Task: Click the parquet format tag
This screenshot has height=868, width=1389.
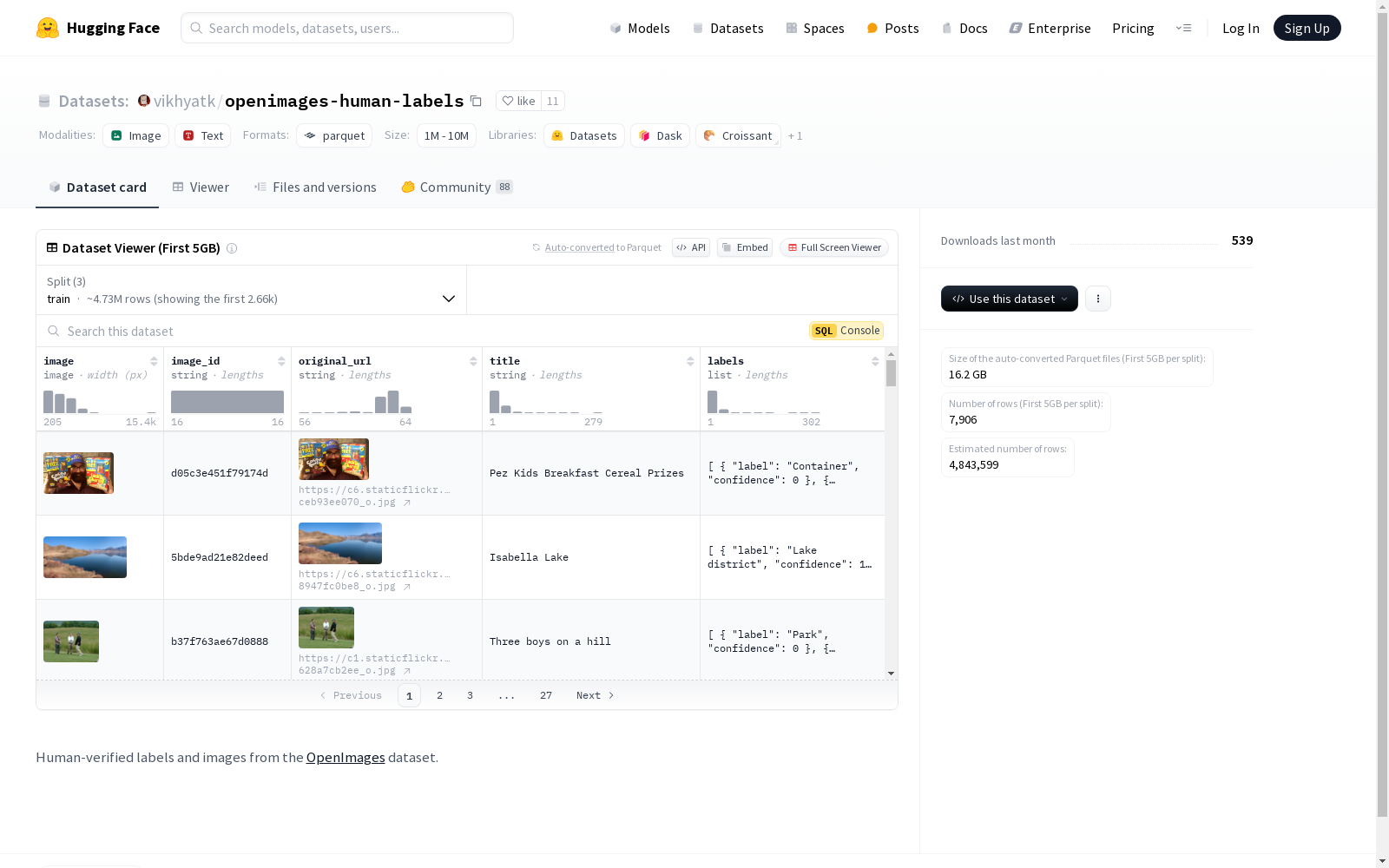Action: (x=334, y=135)
